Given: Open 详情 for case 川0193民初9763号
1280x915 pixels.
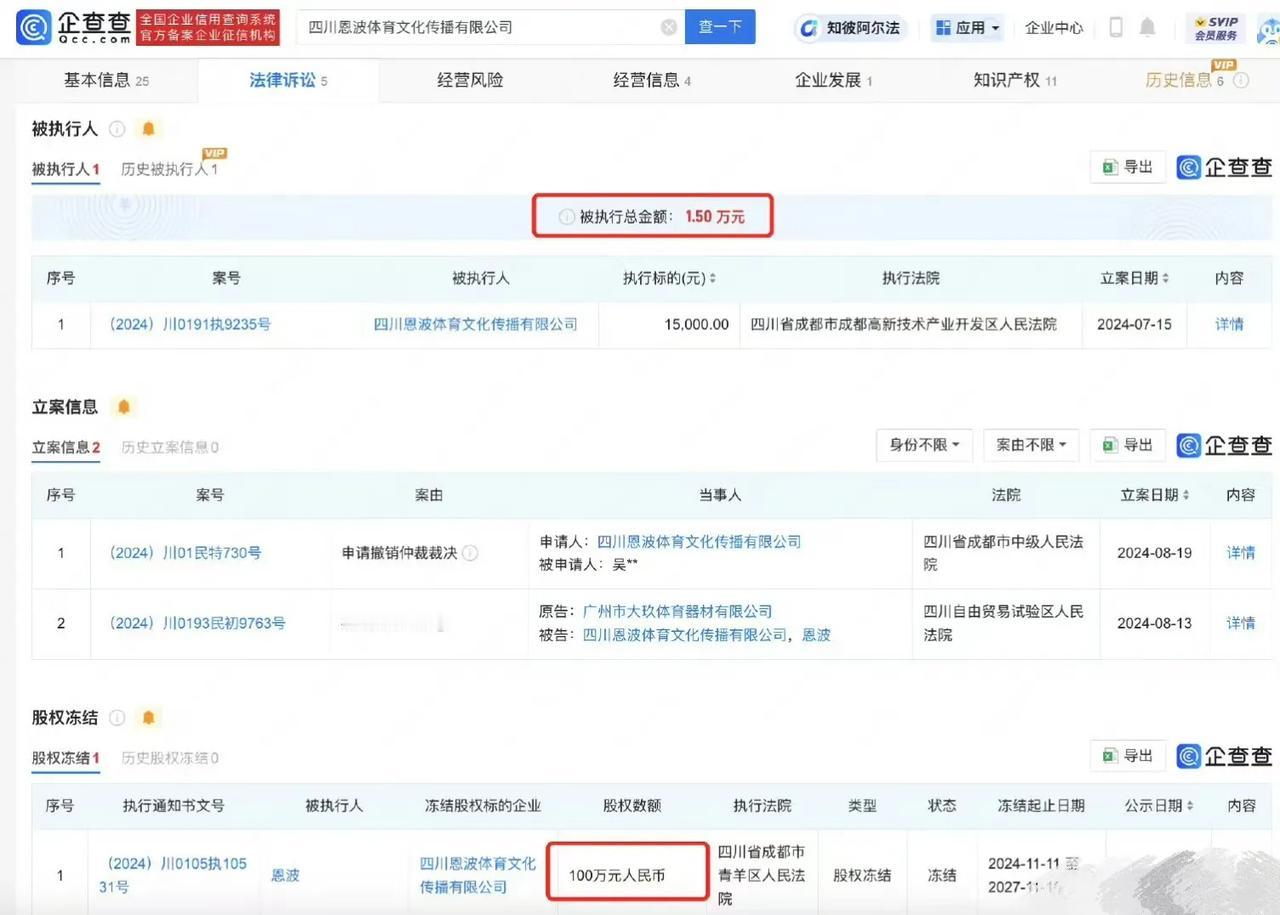Looking at the screenshot, I should [1241, 623].
